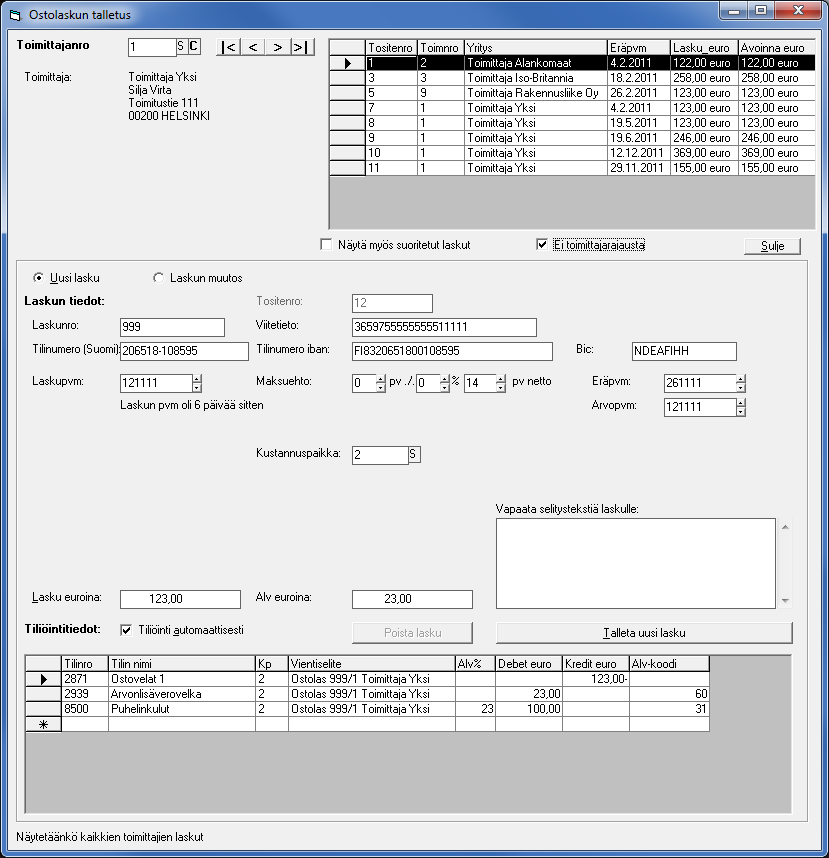Click Eräpvm column header in invoice list
This screenshot has height=858, width=829.
click(x=639, y=48)
